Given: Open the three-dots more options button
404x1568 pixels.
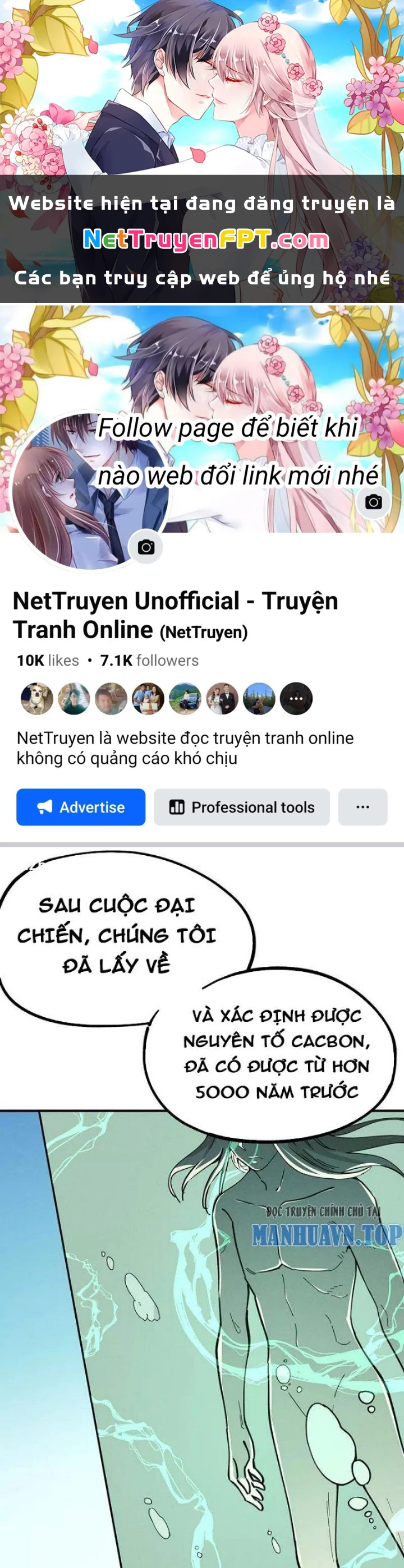Looking at the screenshot, I should click(x=362, y=807).
